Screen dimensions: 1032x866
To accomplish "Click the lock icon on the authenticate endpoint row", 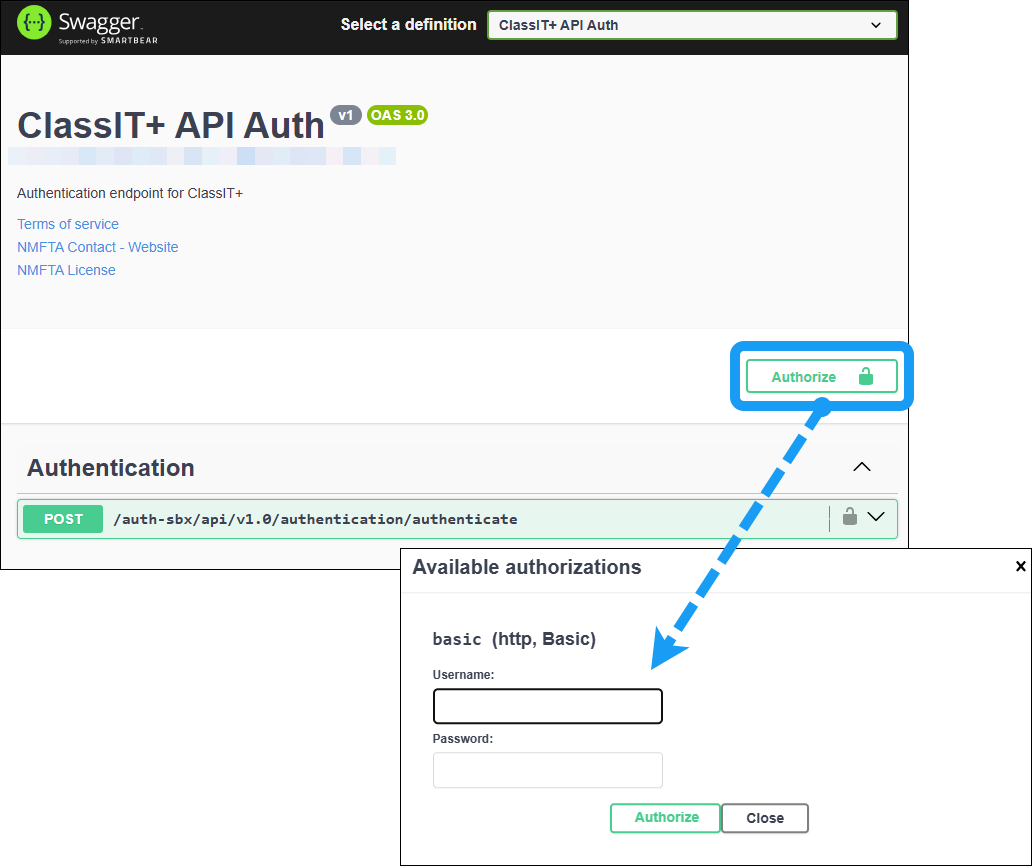I will coord(849,518).
